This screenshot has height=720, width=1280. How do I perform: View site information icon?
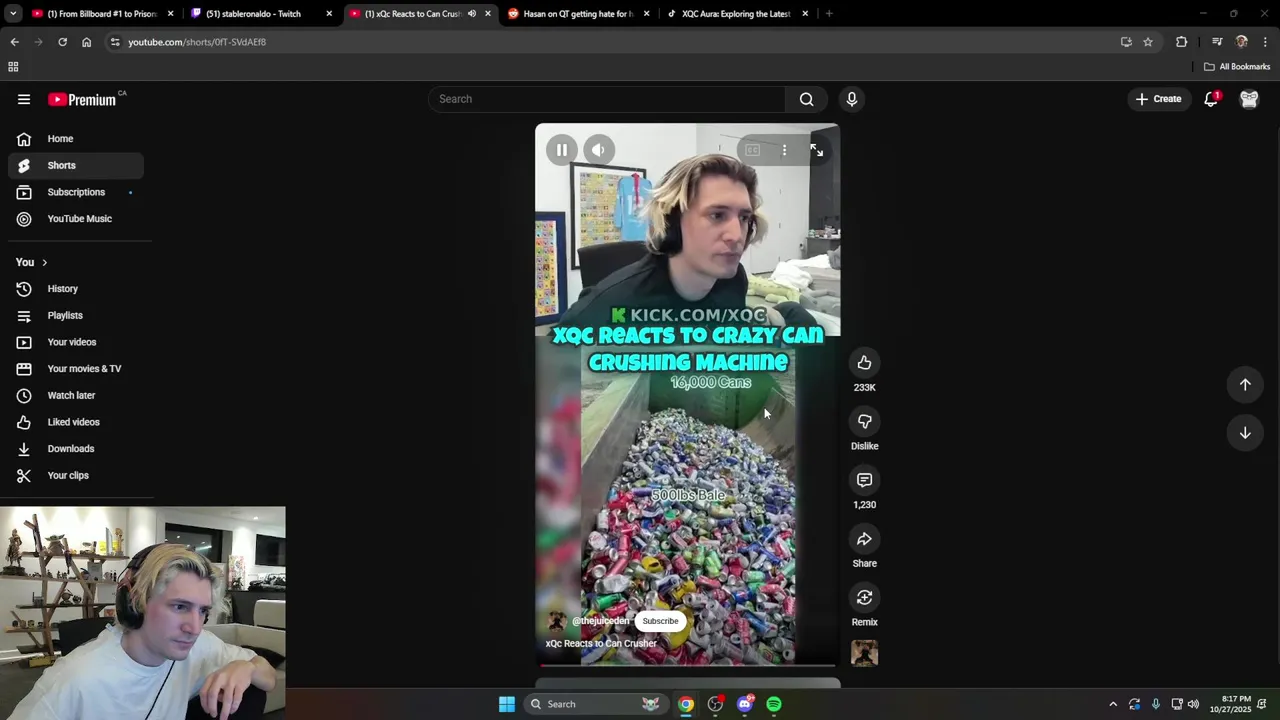[115, 42]
